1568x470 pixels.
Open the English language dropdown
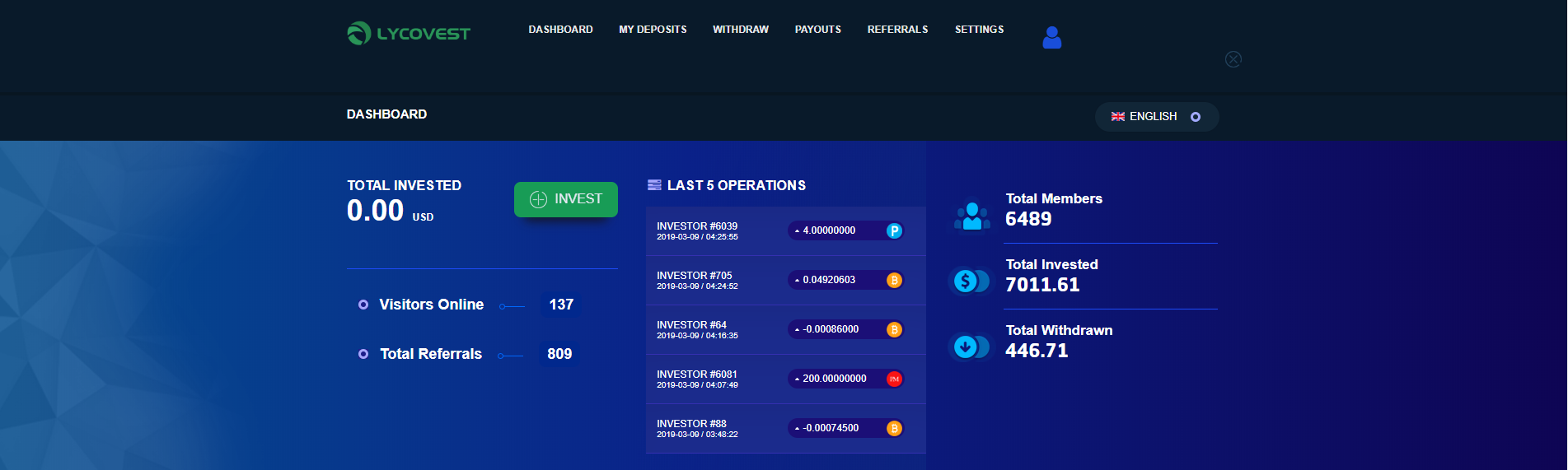[1156, 117]
